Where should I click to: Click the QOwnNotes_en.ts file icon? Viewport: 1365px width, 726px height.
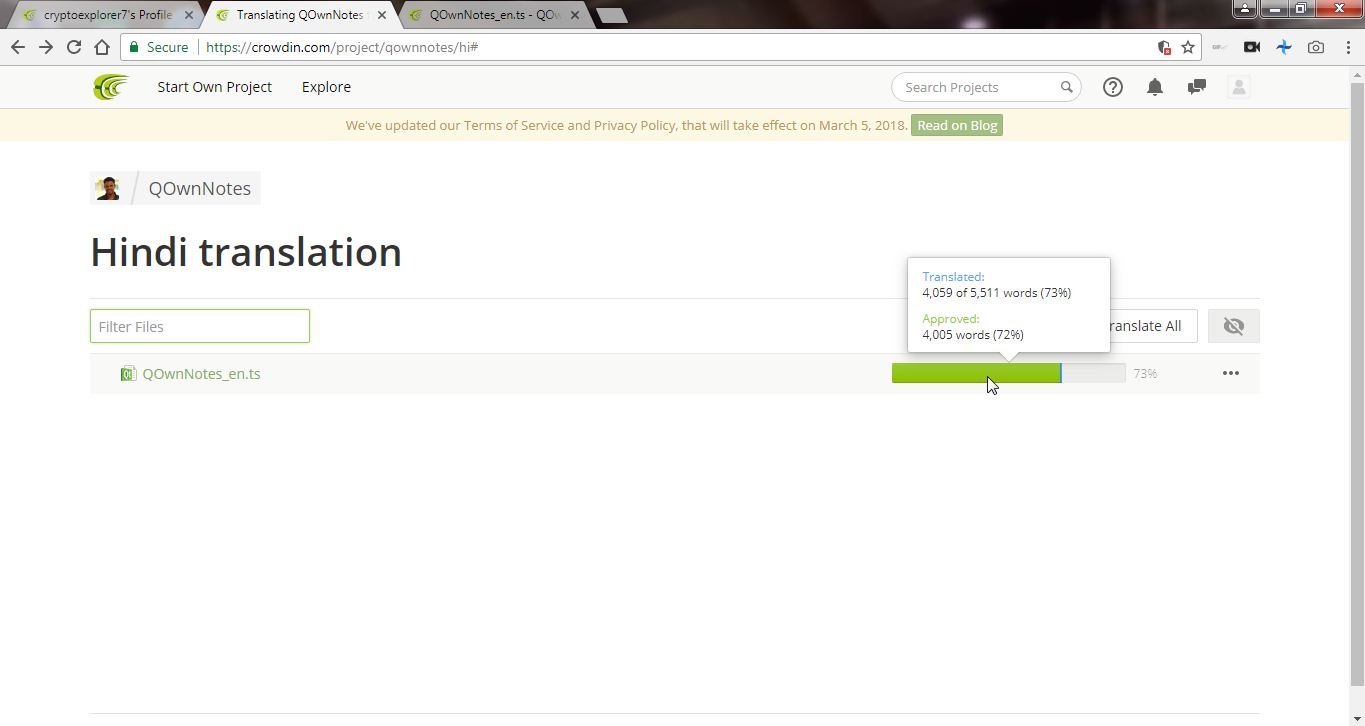[x=128, y=374]
